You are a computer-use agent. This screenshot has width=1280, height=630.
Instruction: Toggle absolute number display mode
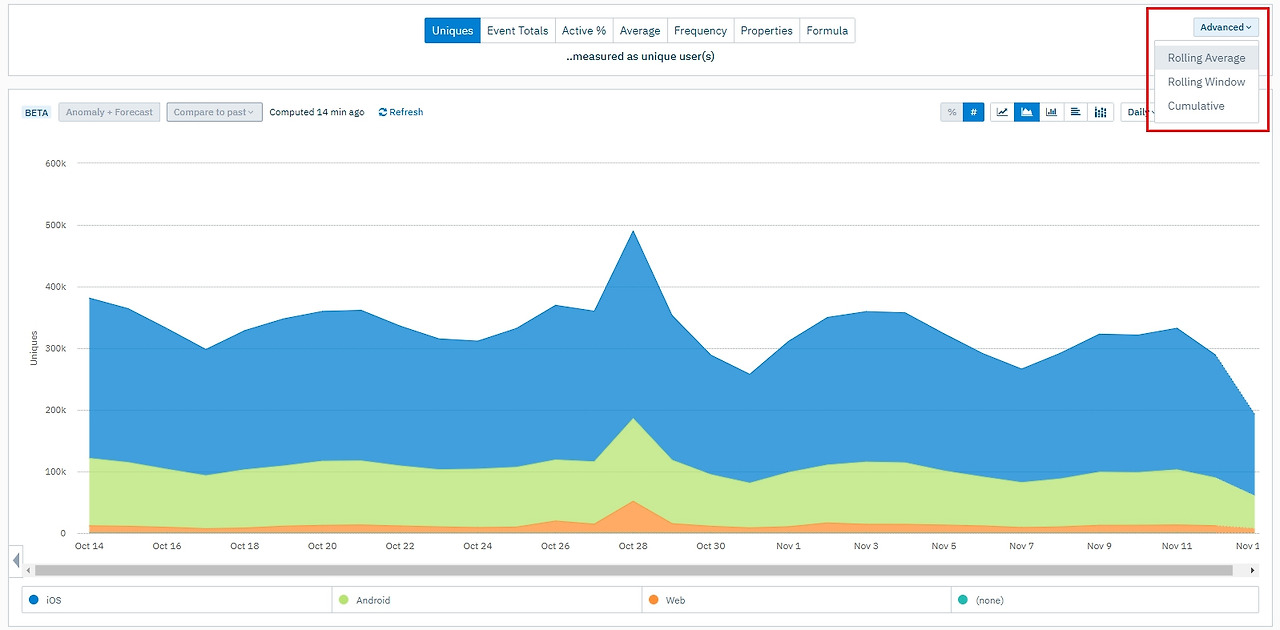point(973,112)
